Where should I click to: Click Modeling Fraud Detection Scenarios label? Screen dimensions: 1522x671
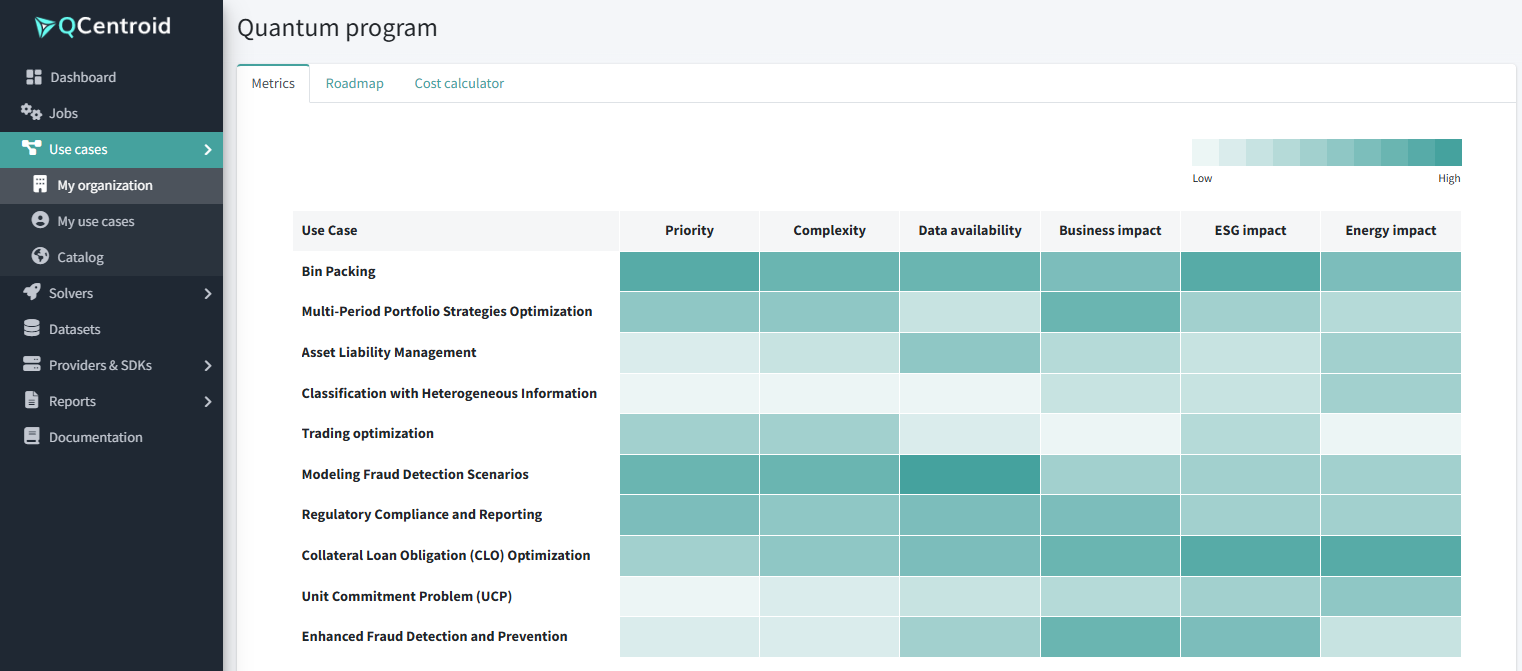[x=415, y=474]
